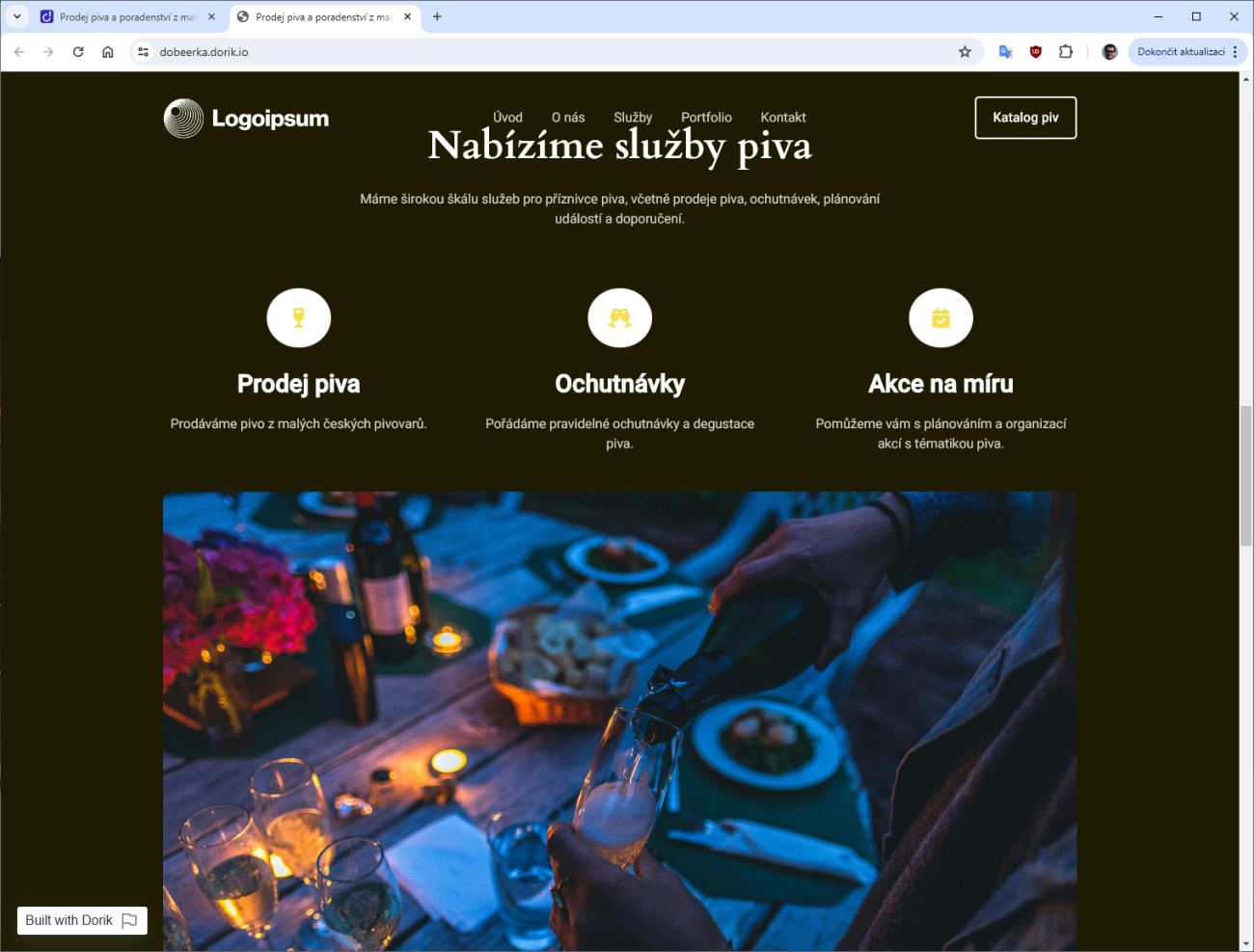Click the beer glass icon above Prodej piva

point(299,317)
